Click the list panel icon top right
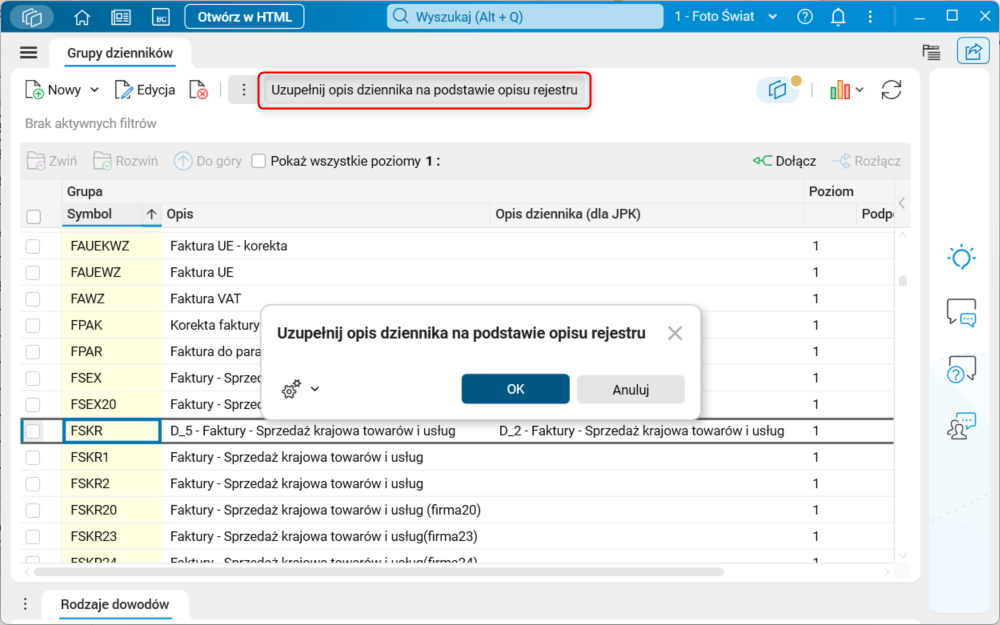Viewport: 1000px width, 625px height. (x=931, y=52)
